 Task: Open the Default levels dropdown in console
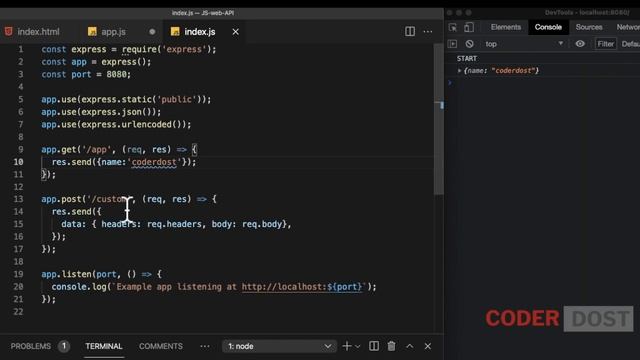tap(631, 44)
